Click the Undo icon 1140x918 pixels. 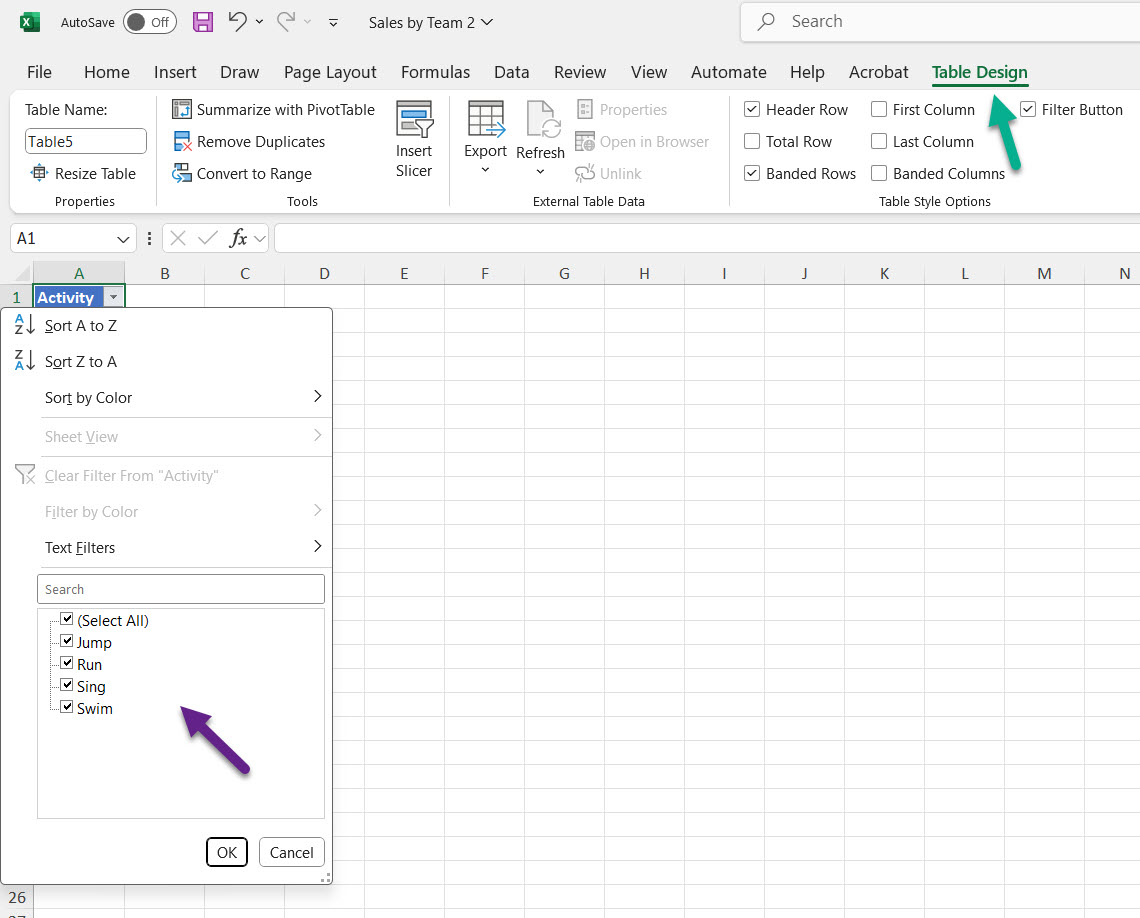point(238,21)
